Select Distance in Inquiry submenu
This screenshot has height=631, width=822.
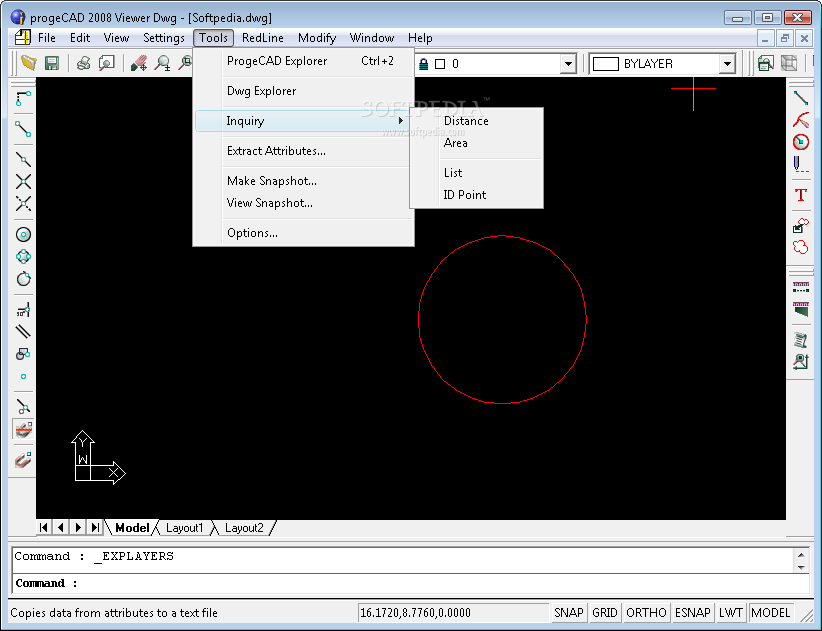coord(476,121)
